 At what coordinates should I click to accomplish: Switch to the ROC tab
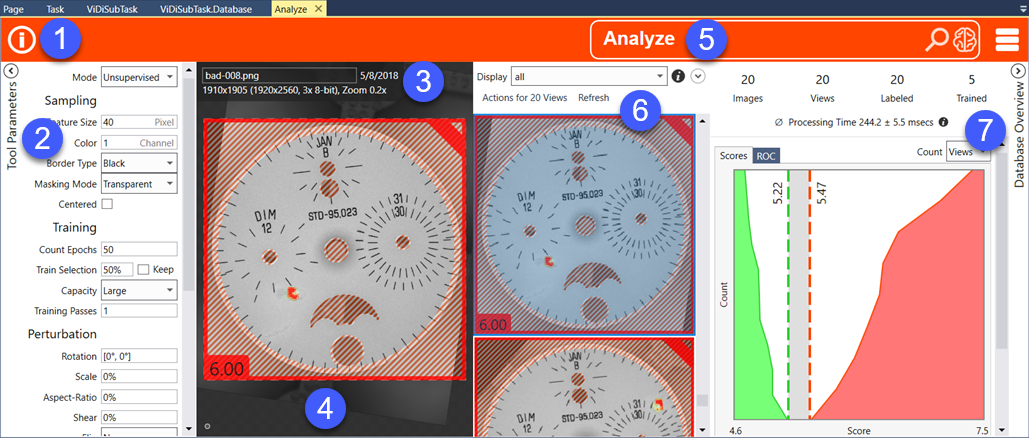pyautogui.click(x=766, y=156)
